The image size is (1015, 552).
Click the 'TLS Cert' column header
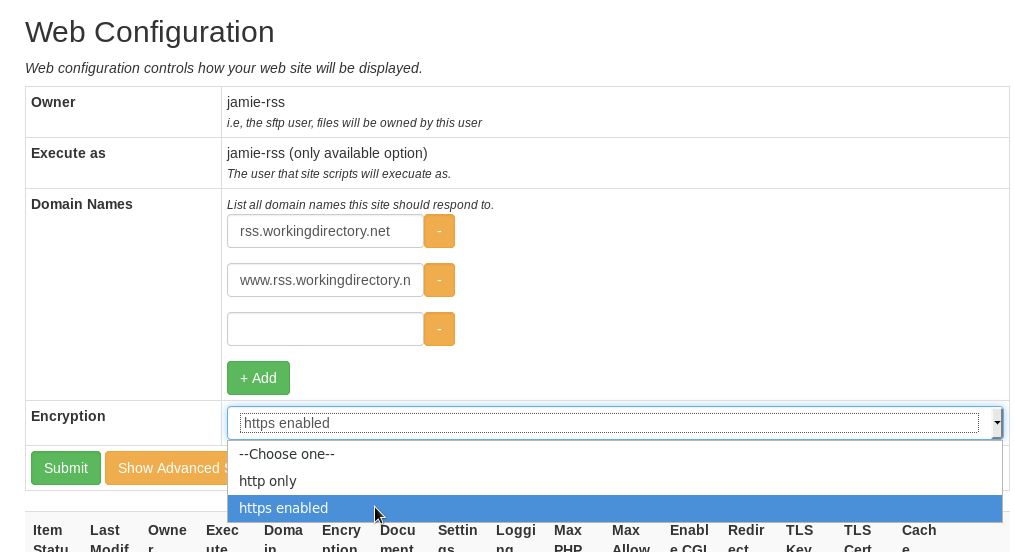click(858, 538)
